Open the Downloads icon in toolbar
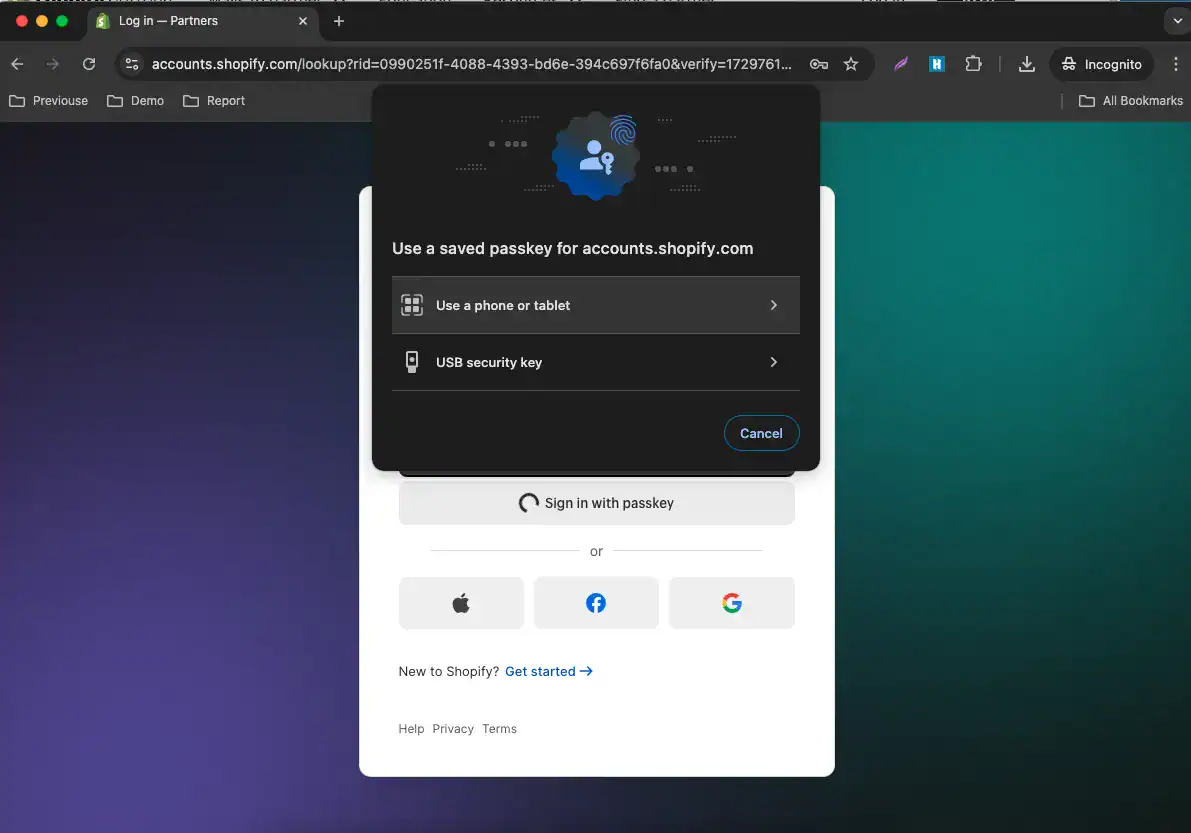The height and width of the screenshot is (833, 1191). 1026,65
